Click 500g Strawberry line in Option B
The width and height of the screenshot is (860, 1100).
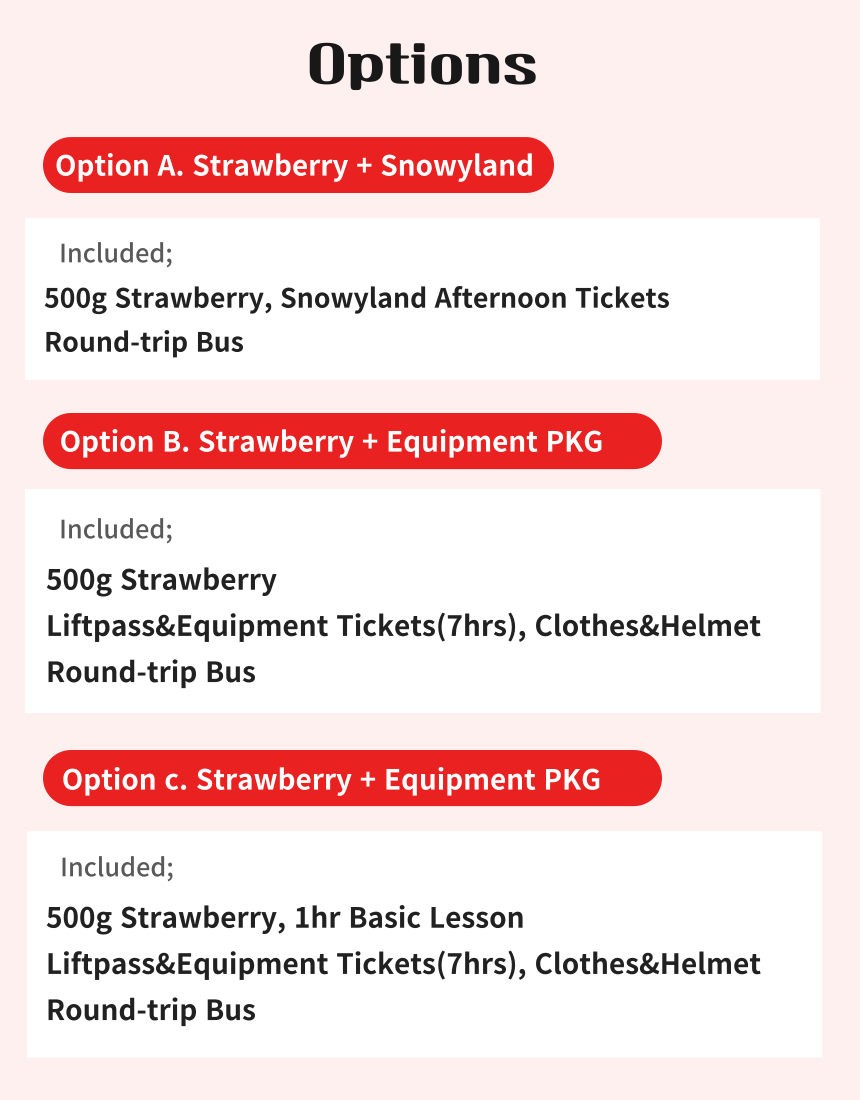pyautogui.click(x=161, y=580)
